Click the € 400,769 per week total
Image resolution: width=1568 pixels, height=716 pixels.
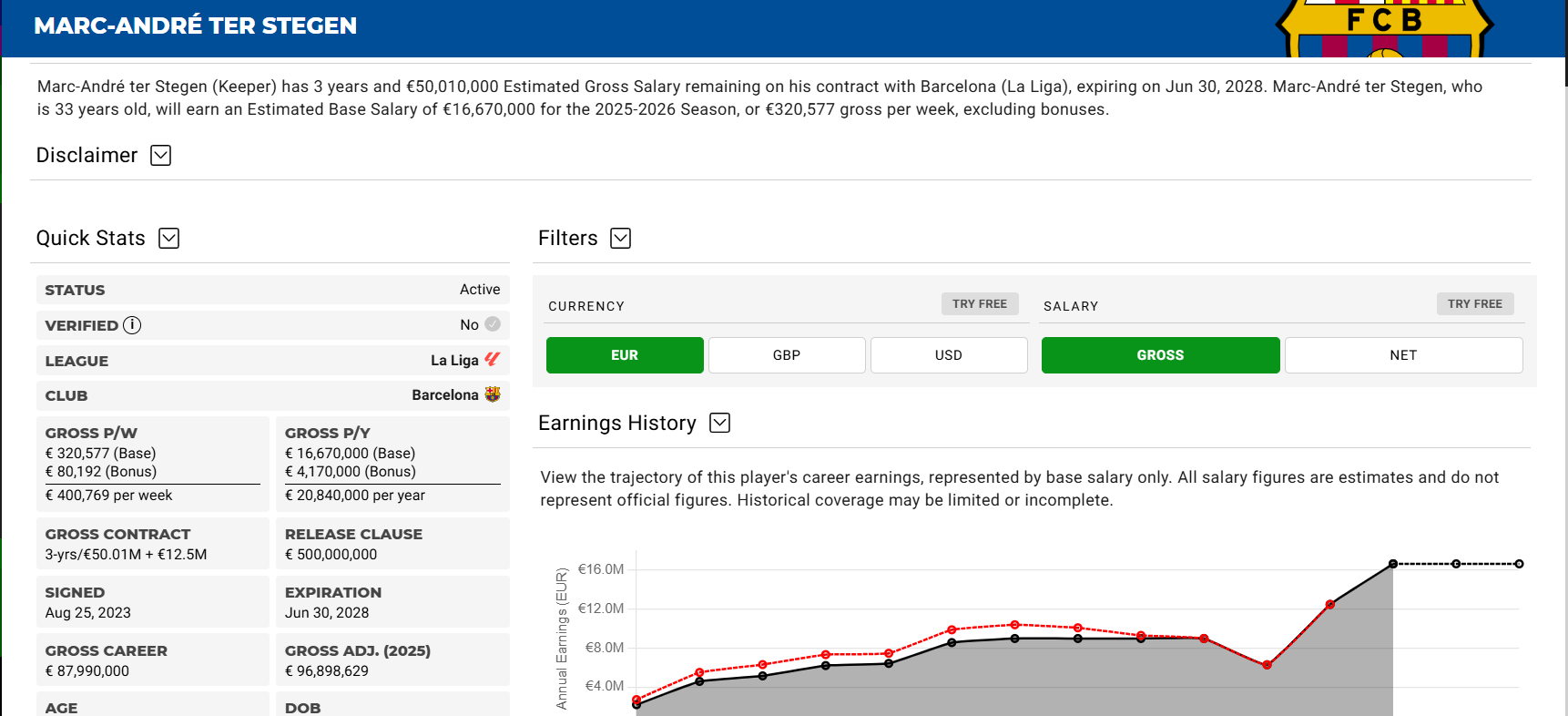tap(109, 496)
